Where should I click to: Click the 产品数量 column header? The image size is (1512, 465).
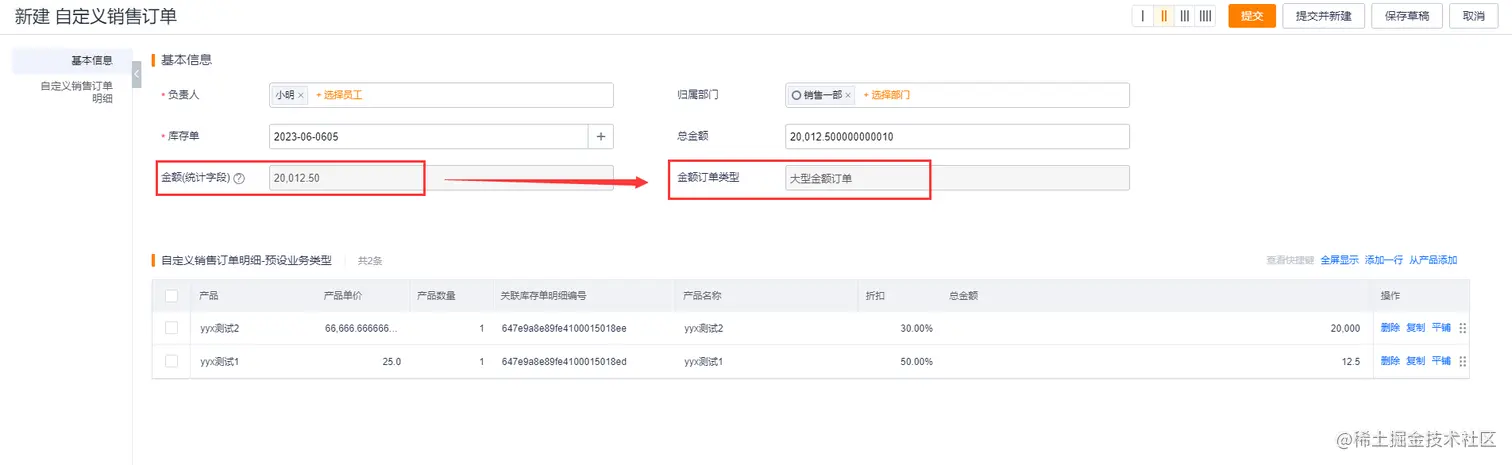click(436, 296)
